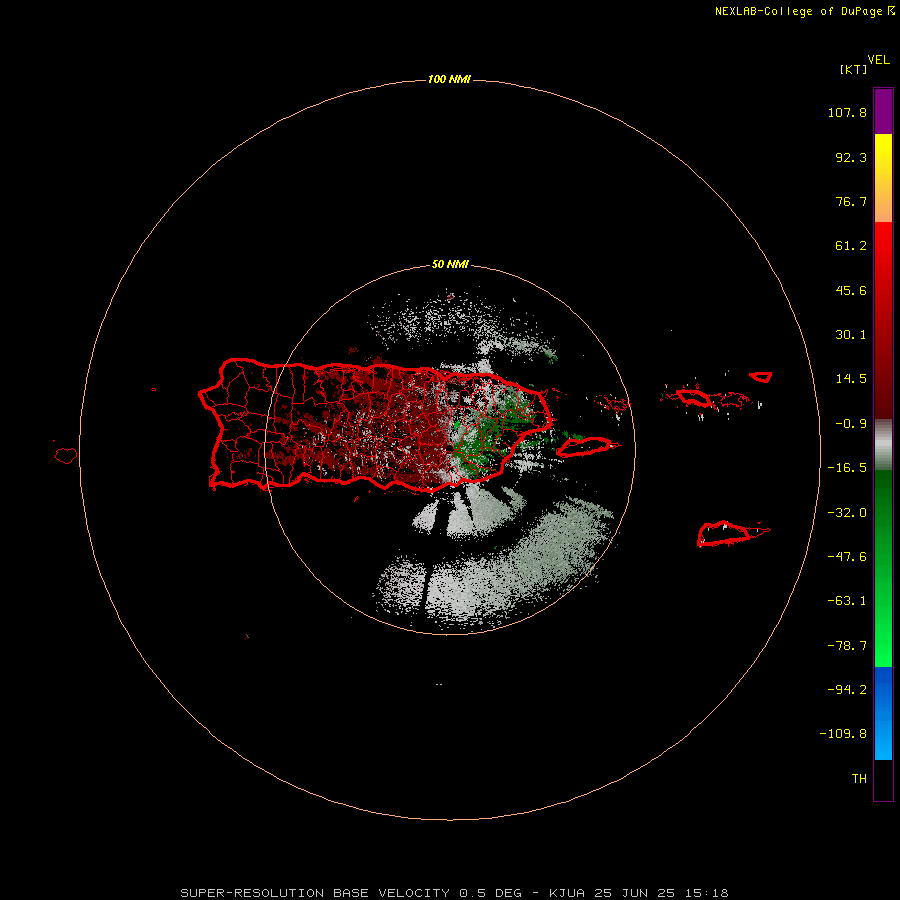Select the 45.6 velocity scale value
Screen dimensions: 900x900
(x=851, y=290)
